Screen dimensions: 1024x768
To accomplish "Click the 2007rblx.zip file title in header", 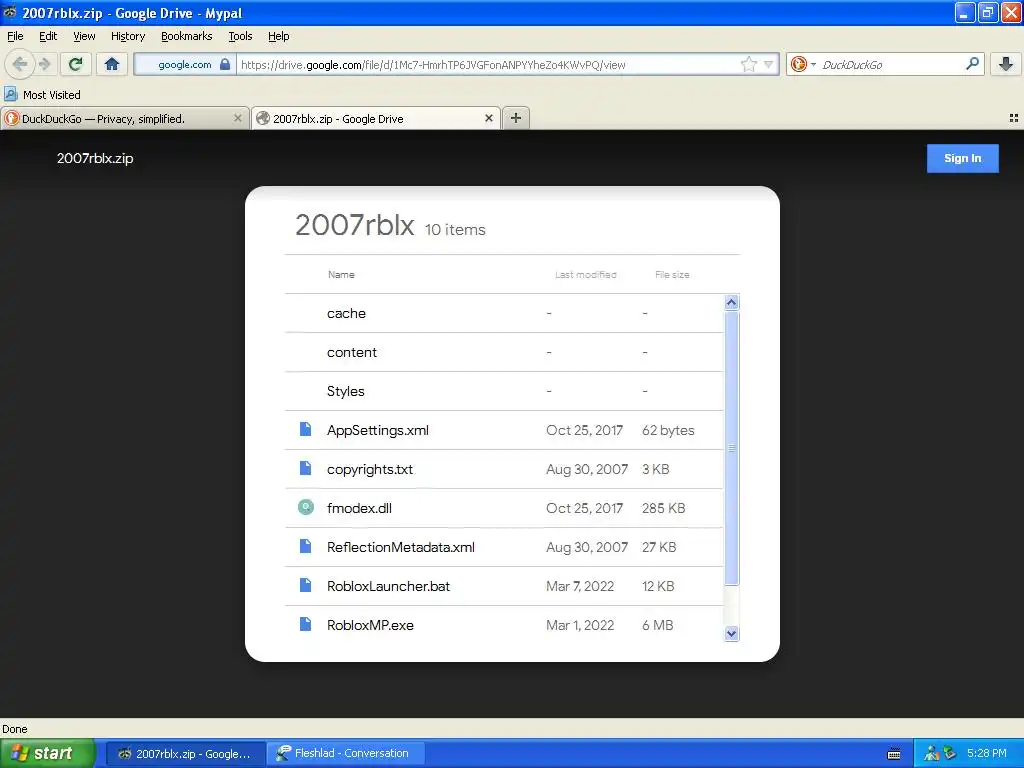I will click(95, 158).
